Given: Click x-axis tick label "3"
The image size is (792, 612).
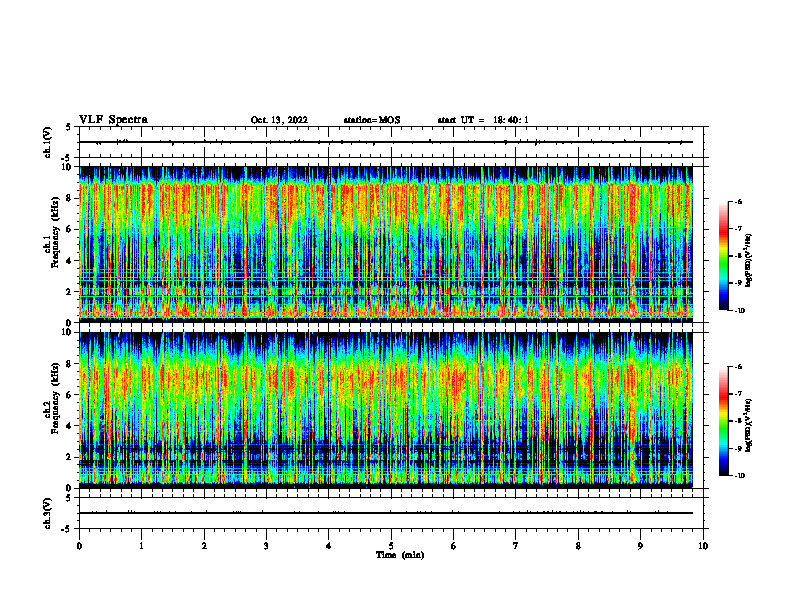Looking at the screenshot, I should coord(266,546).
